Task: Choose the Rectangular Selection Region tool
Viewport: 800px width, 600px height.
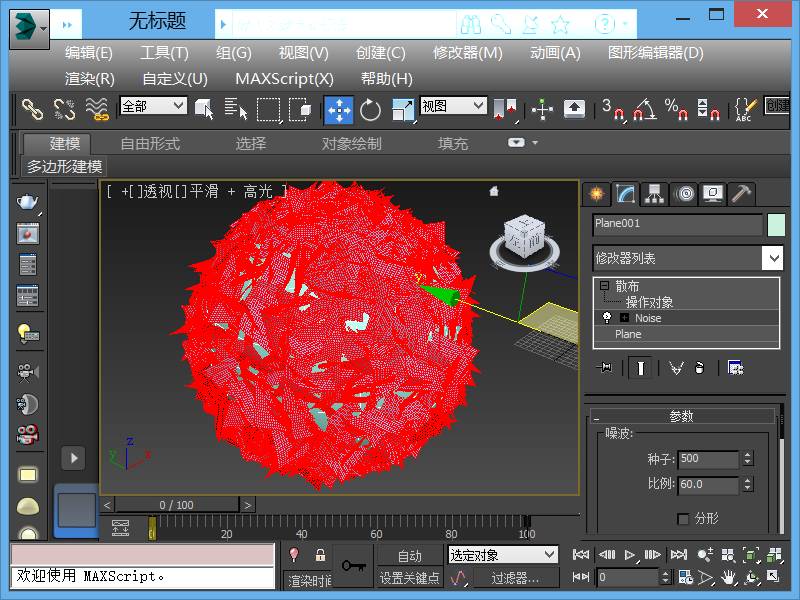Action: coord(268,109)
